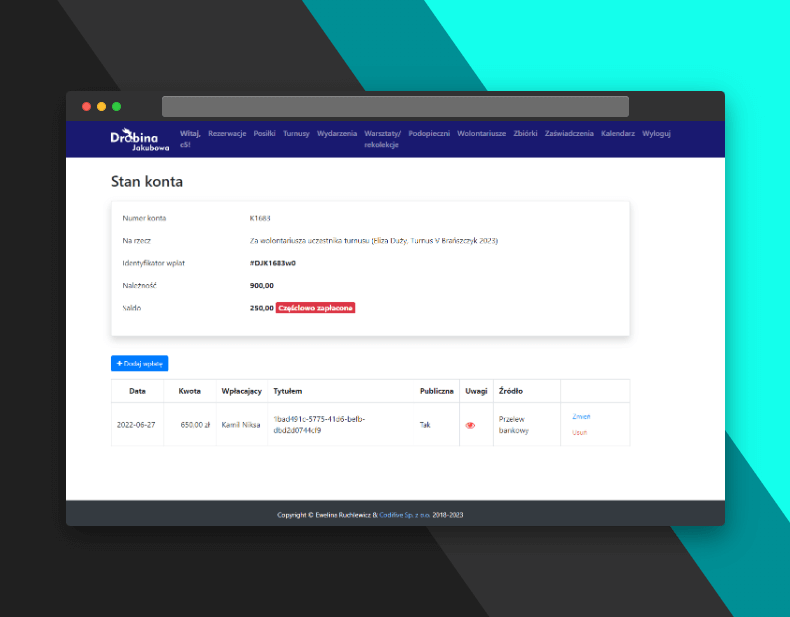
Task: Click the red Usuń link
Action: point(579,433)
